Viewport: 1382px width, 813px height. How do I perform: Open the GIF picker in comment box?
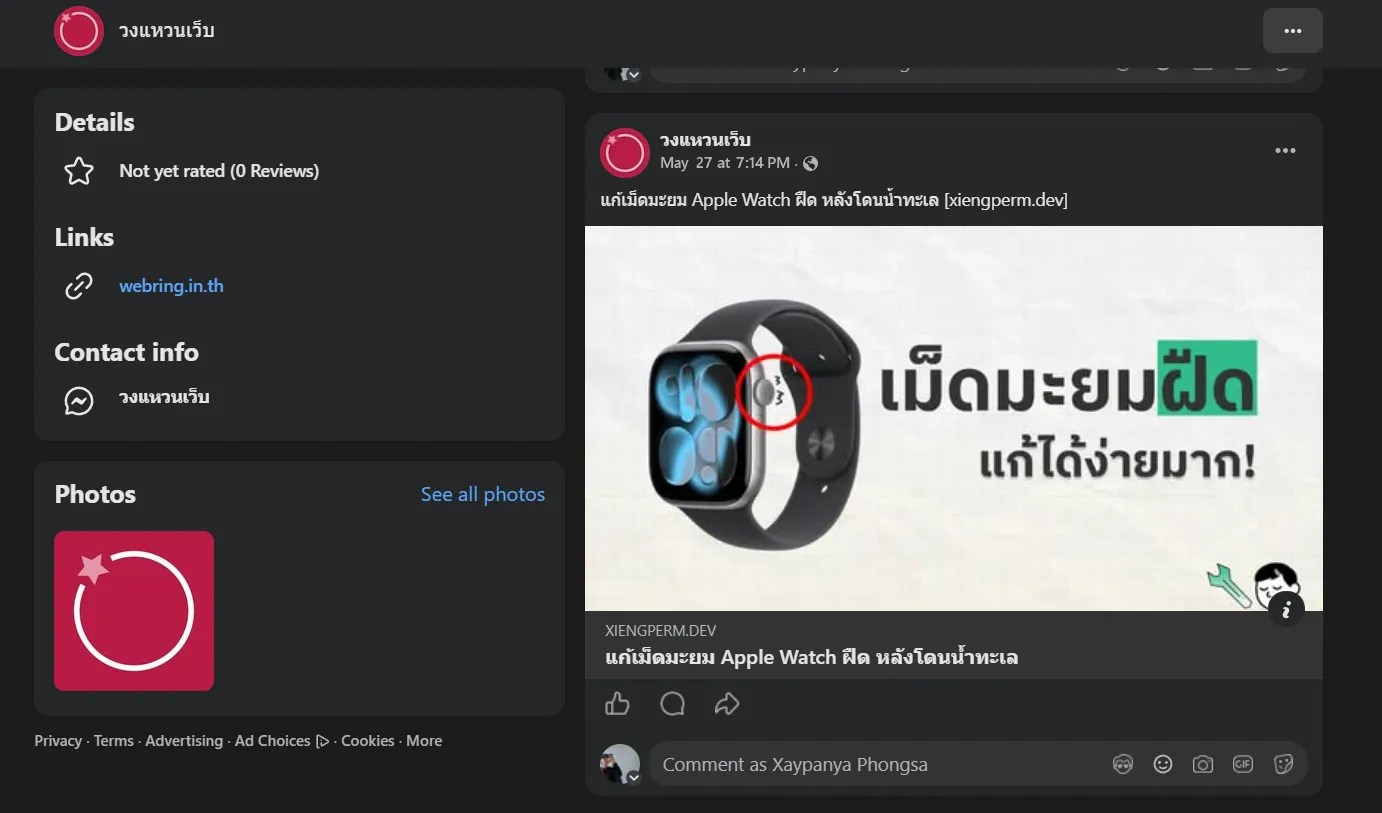tap(1243, 765)
